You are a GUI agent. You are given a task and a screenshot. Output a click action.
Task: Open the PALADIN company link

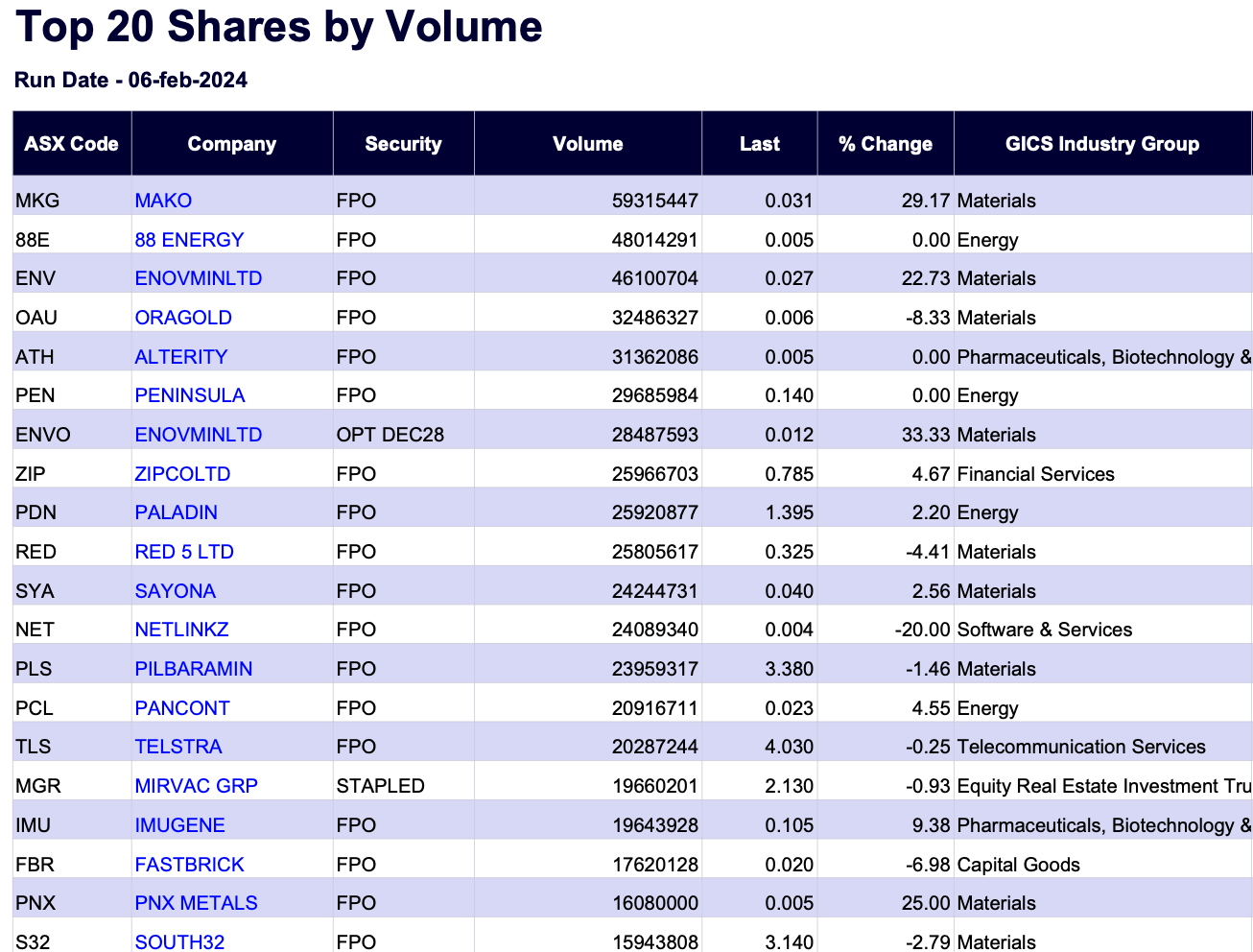point(177,512)
